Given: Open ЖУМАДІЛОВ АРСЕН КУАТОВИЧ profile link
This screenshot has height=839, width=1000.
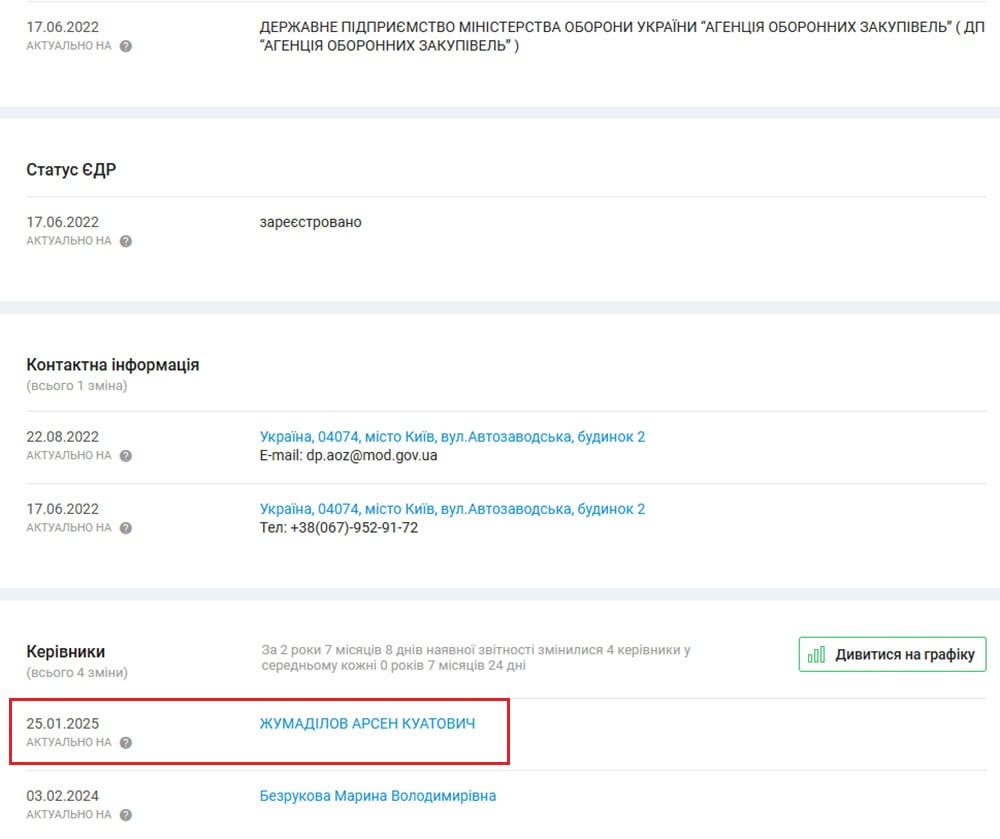Looking at the screenshot, I should click(x=367, y=723).
